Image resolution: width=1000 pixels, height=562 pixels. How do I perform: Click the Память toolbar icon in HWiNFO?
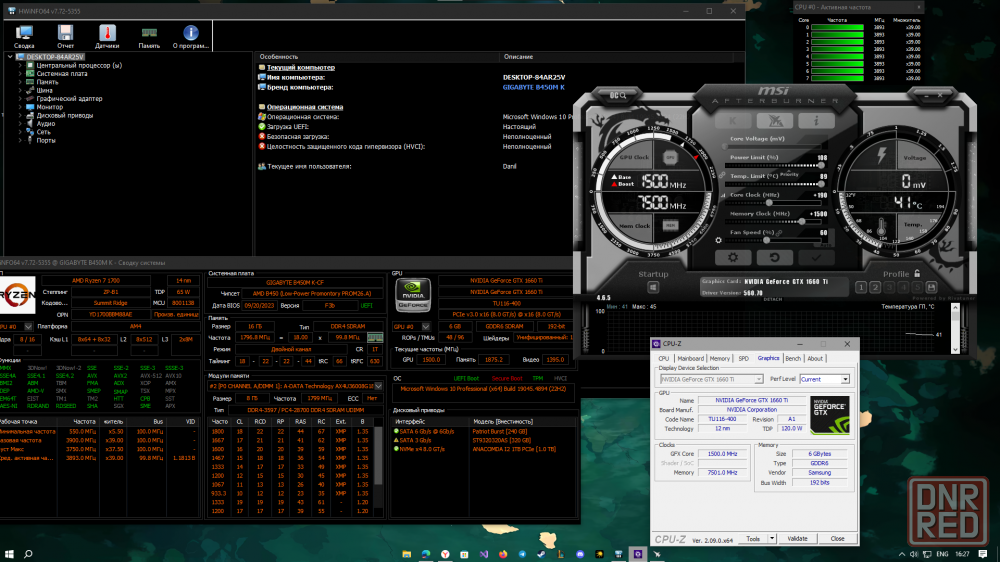pyautogui.click(x=149, y=36)
